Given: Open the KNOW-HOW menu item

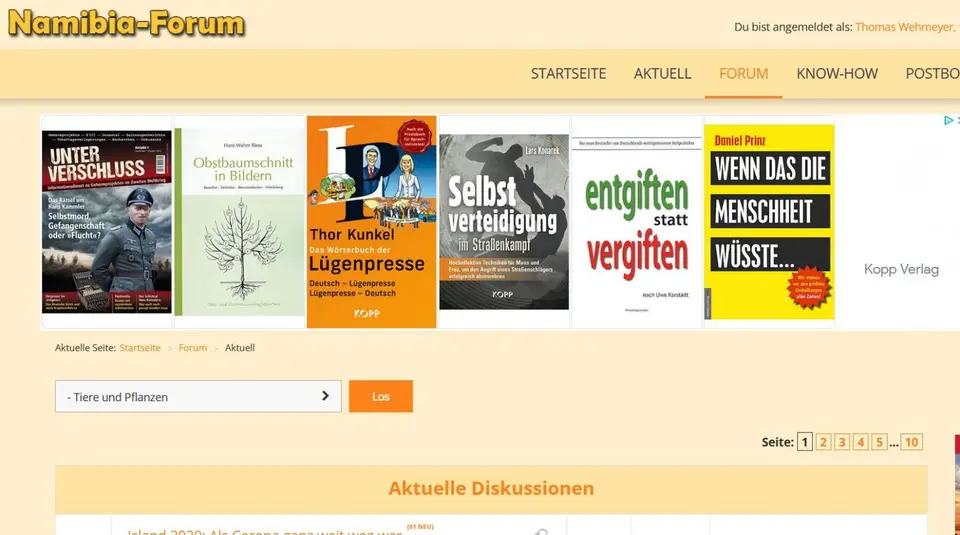Looking at the screenshot, I should pos(837,73).
